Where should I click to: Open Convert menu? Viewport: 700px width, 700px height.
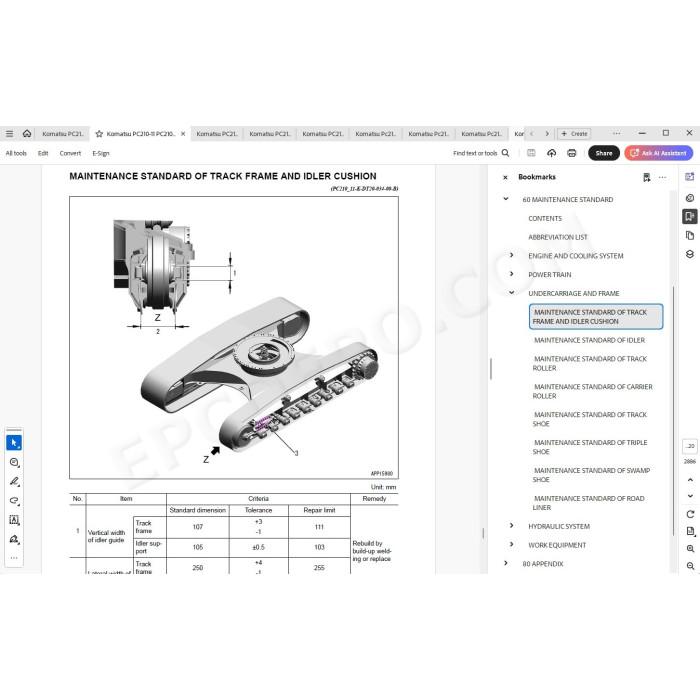71,153
